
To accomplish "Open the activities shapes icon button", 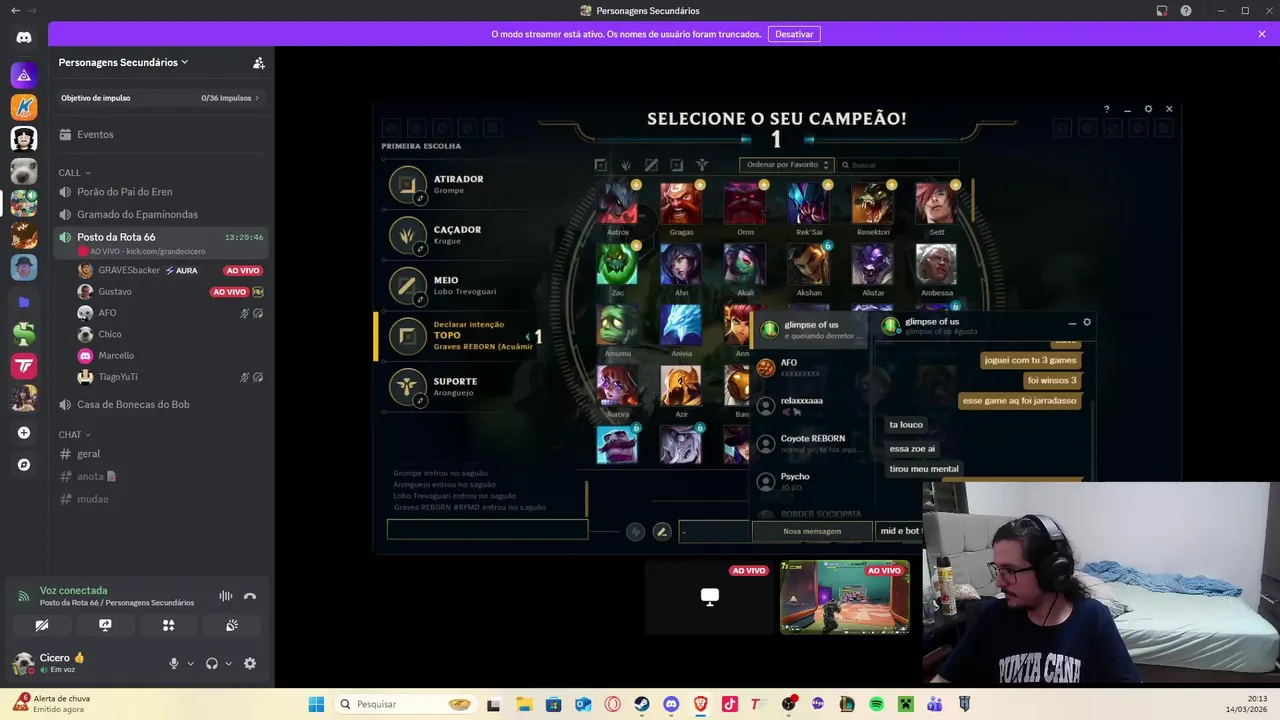I will click(169, 625).
